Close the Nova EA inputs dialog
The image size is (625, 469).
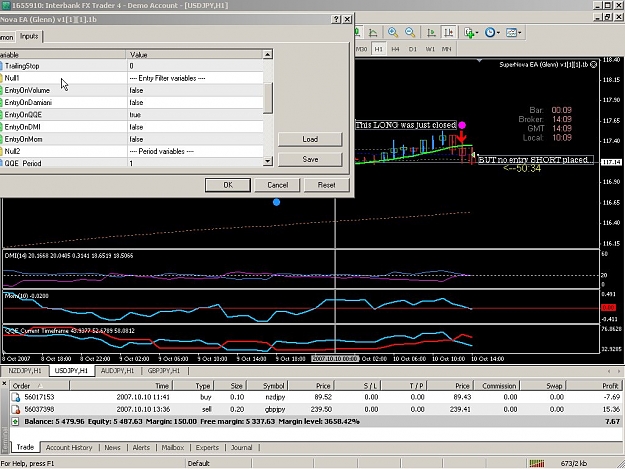pyautogui.click(x=347, y=19)
